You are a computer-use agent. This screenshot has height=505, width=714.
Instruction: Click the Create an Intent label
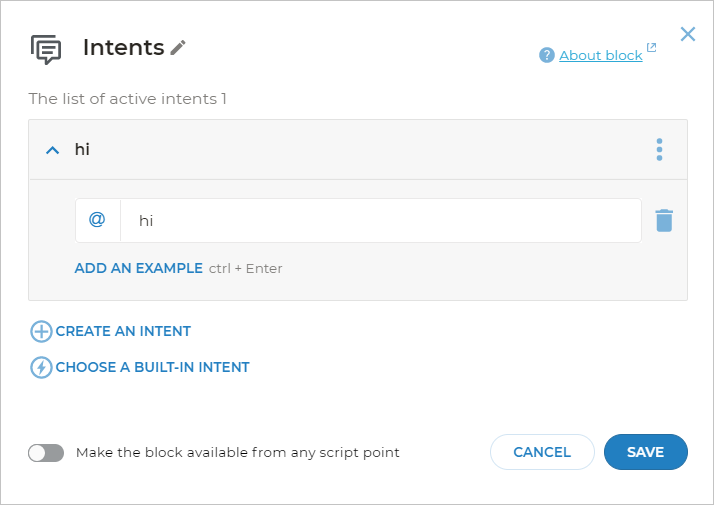123,331
